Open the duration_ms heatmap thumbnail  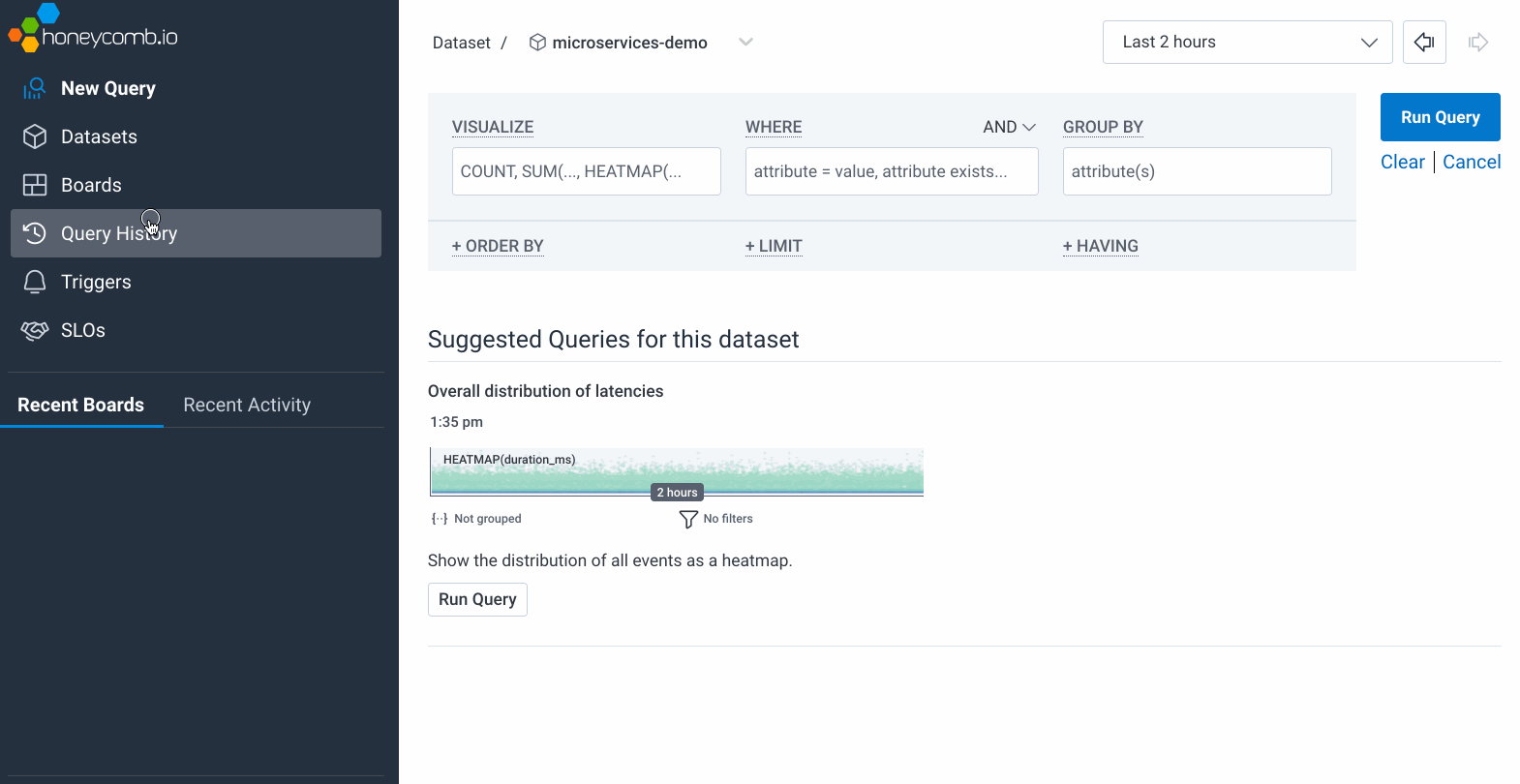(676, 472)
